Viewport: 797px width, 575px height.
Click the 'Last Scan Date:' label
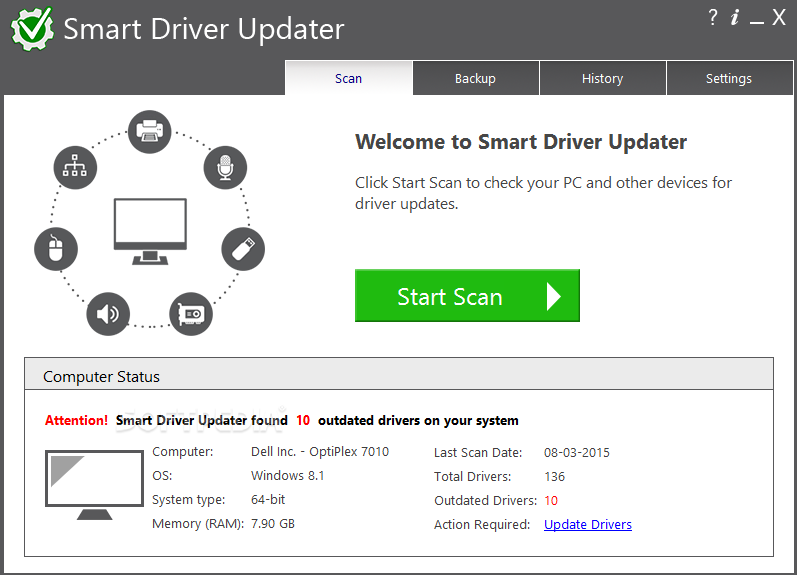tap(478, 452)
